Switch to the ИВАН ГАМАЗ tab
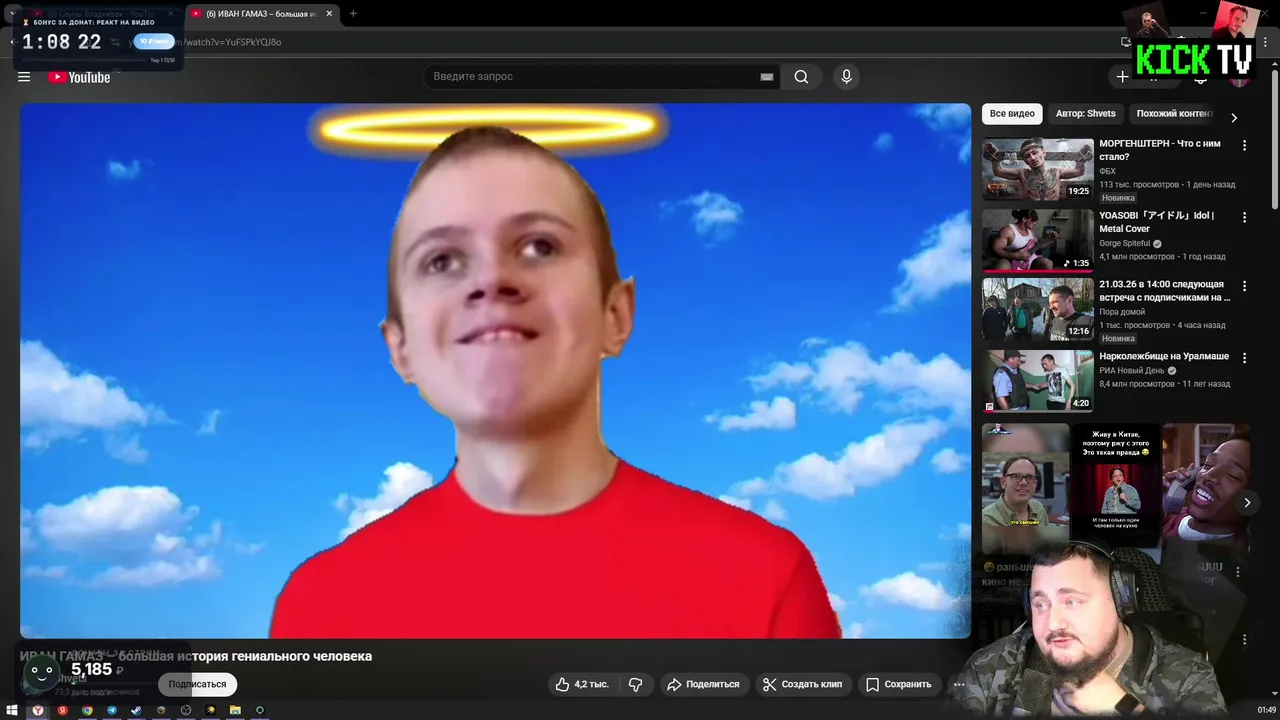Screen dimensions: 1280x720 pyautogui.click(x=262, y=14)
